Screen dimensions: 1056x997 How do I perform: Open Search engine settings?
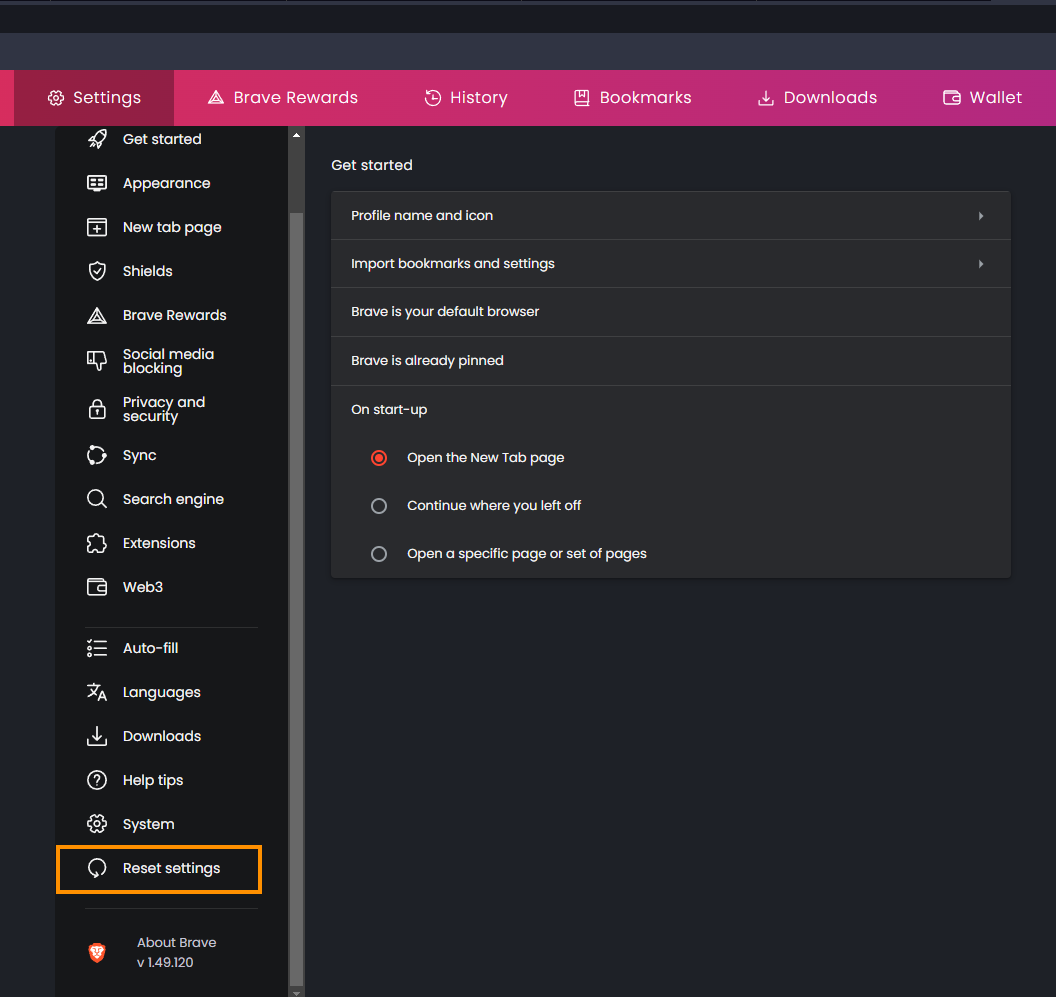coord(173,499)
